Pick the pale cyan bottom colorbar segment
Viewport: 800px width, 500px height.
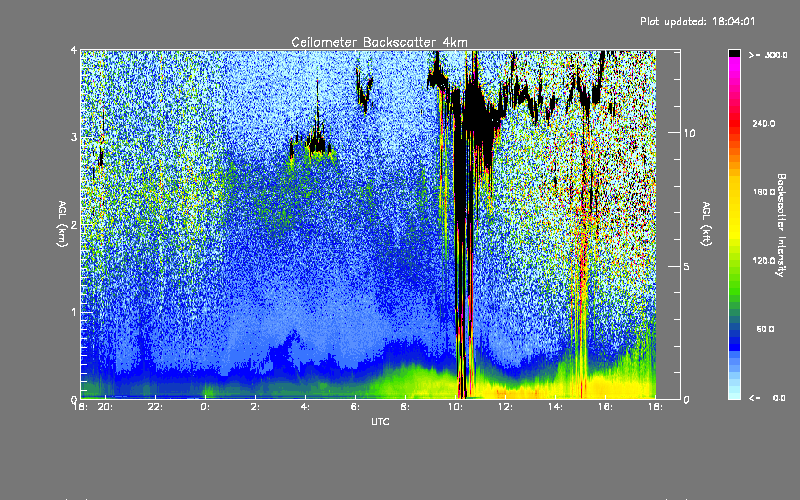coord(734,394)
